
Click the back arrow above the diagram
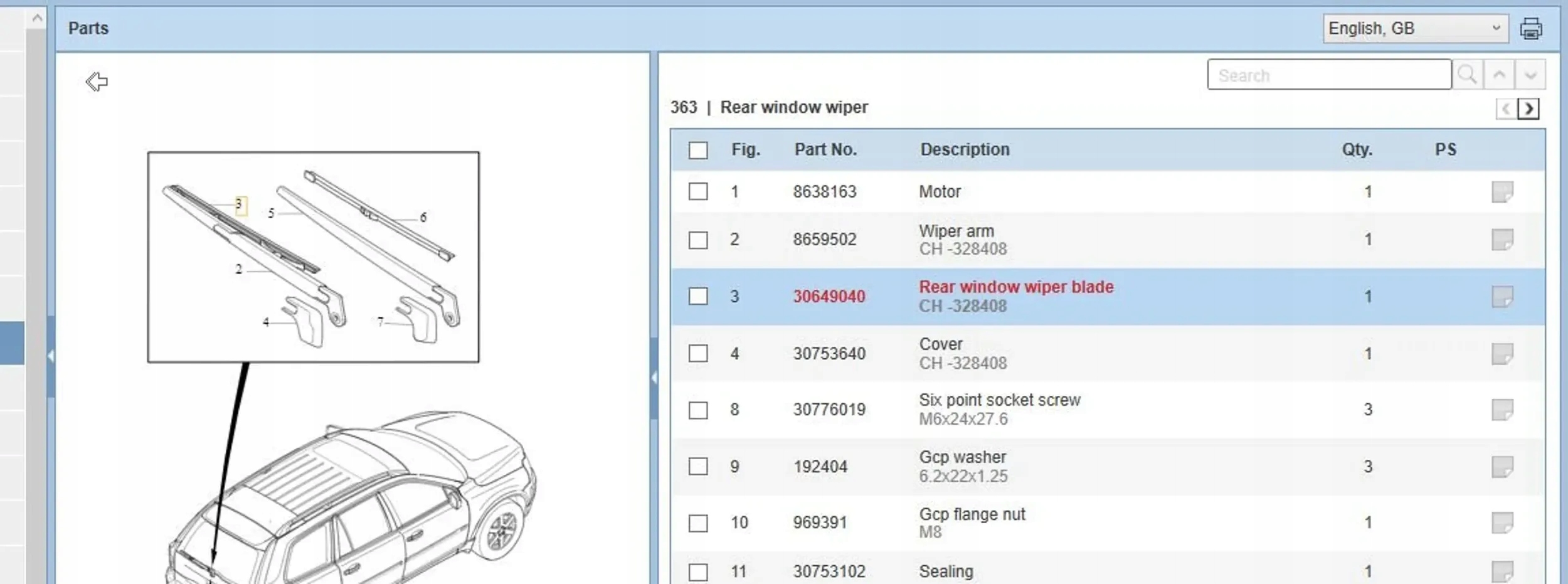tap(97, 82)
